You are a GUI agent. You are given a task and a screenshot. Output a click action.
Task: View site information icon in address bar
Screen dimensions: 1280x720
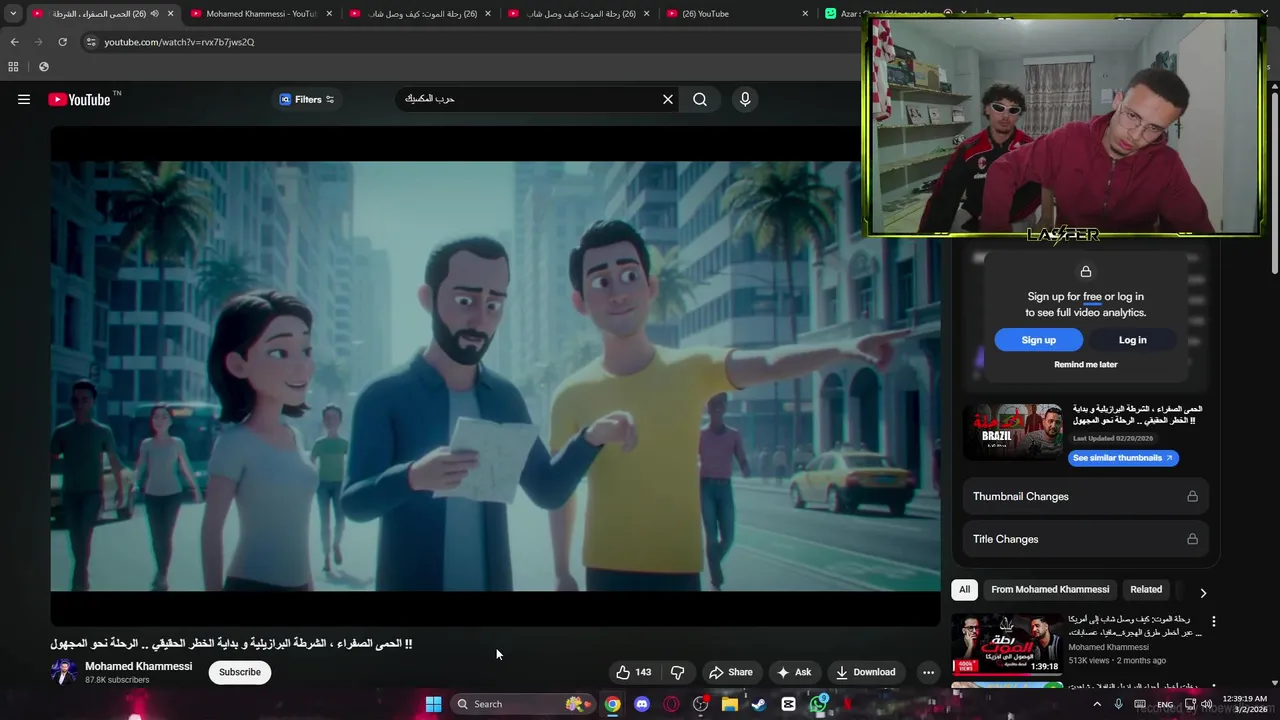pyautogui.click(x=91, y=42)
